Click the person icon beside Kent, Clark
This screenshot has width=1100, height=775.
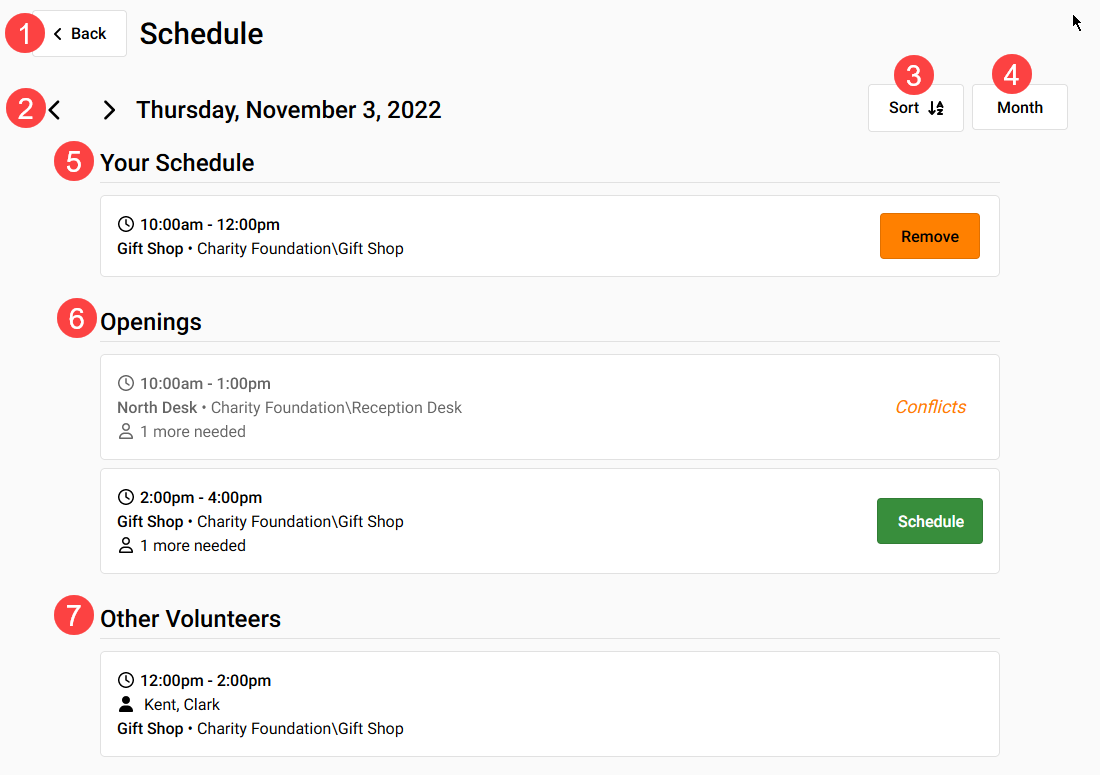click(x=127, y=704)
